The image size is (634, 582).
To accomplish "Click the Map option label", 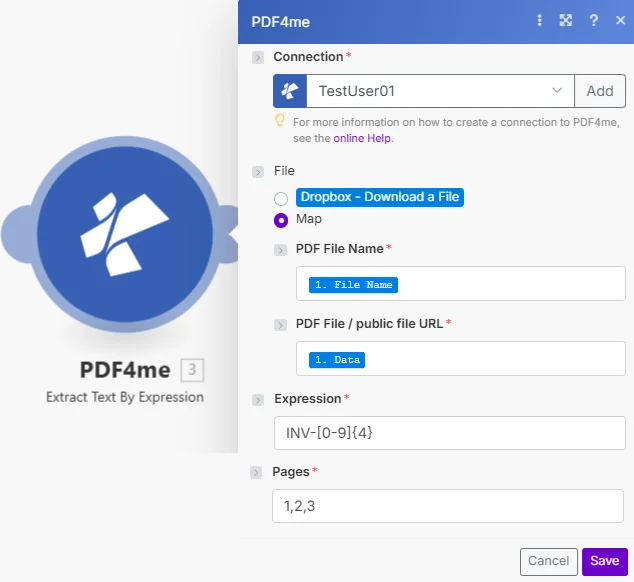I will click(x=309, y=219).
